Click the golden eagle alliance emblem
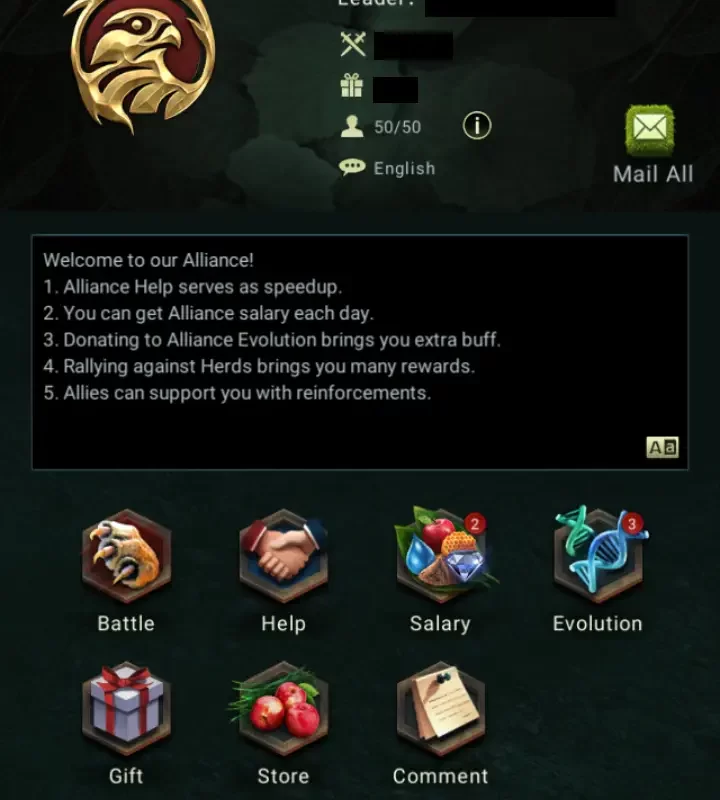Viewport: 720px width, 800px height. click(x=139, y=64)
